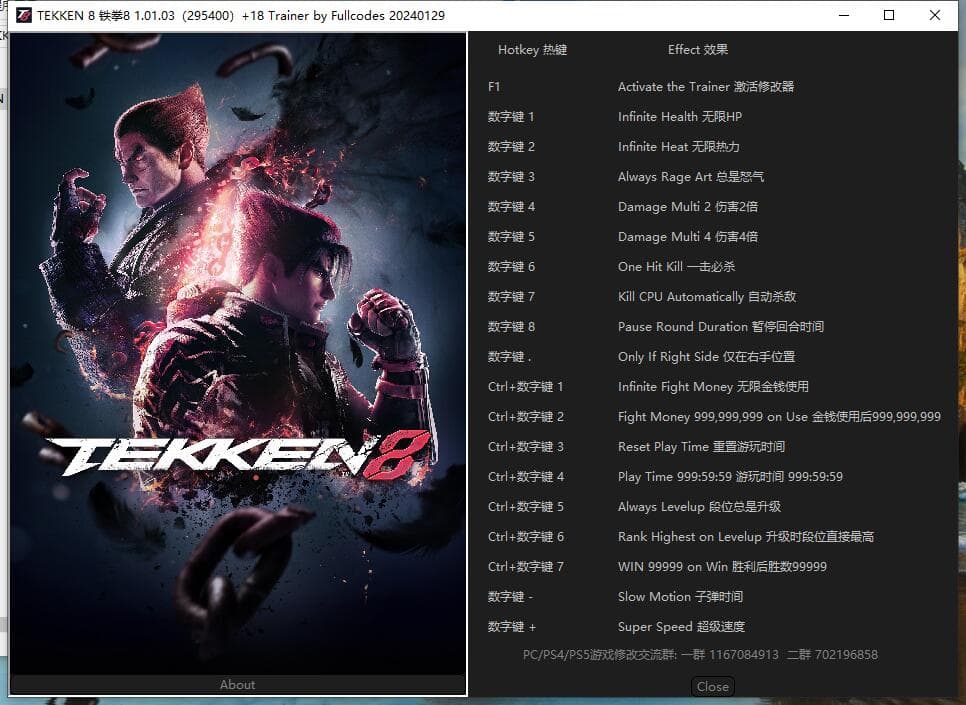The image size is (966, 705).
Task: Select 'Activate the Trainer' effect text
Action: (x=706, y=87)
